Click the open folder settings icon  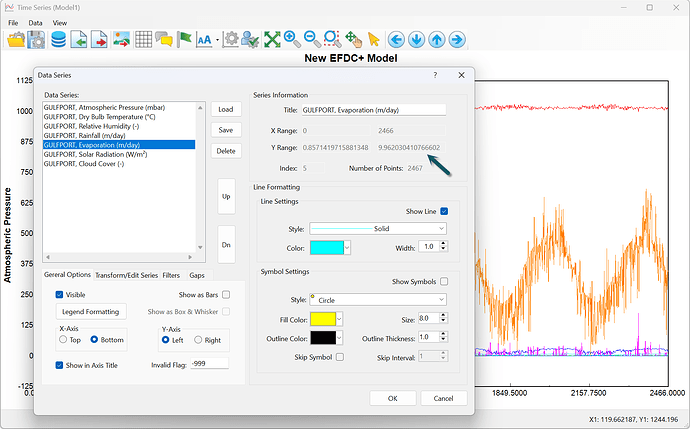tap(16, 40)
